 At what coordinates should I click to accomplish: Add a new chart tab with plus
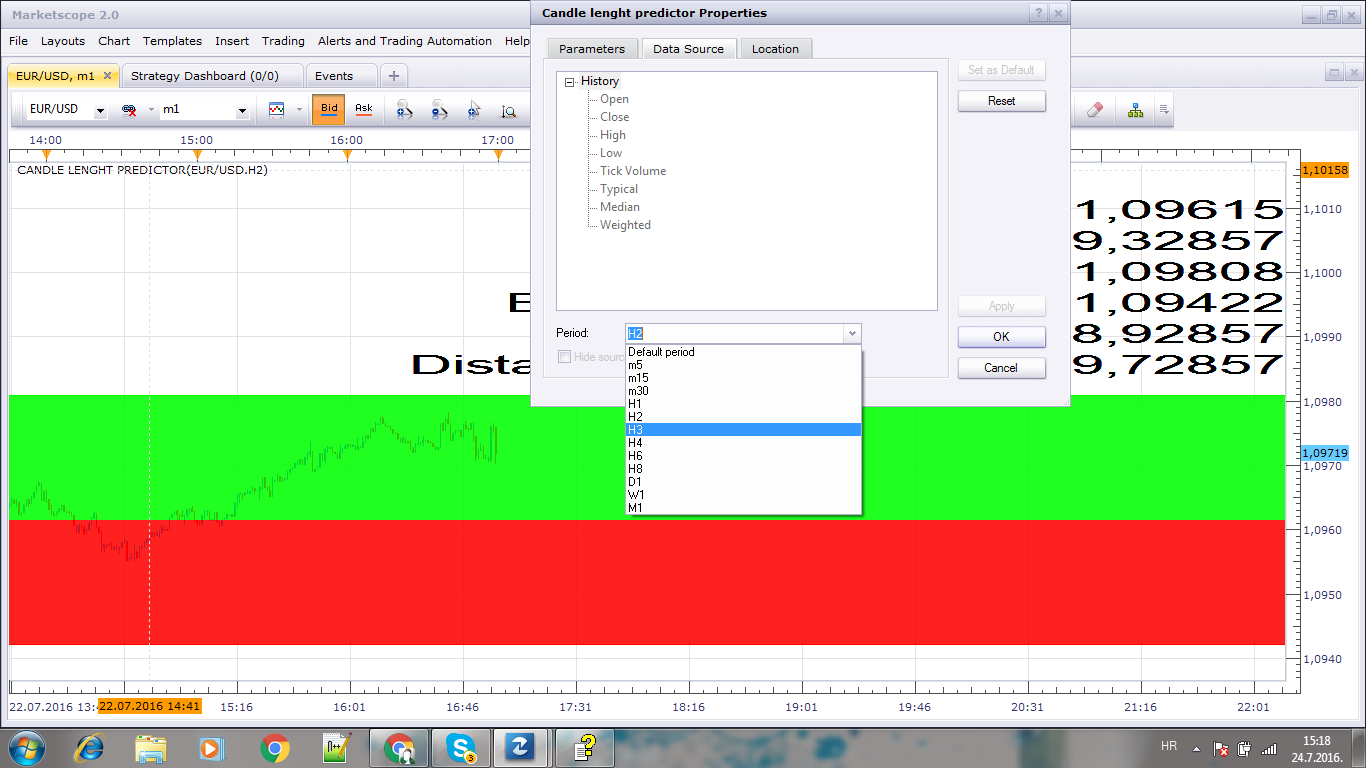click(x=394, y=76)
